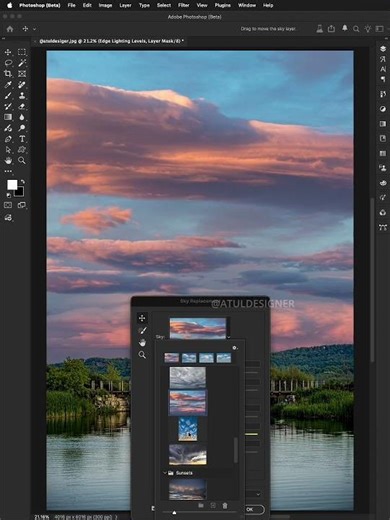Image resolution: width=390 pixels, height=520 pixels.
Task: Create a new sky group folder
Action: (x=201, y=506)
